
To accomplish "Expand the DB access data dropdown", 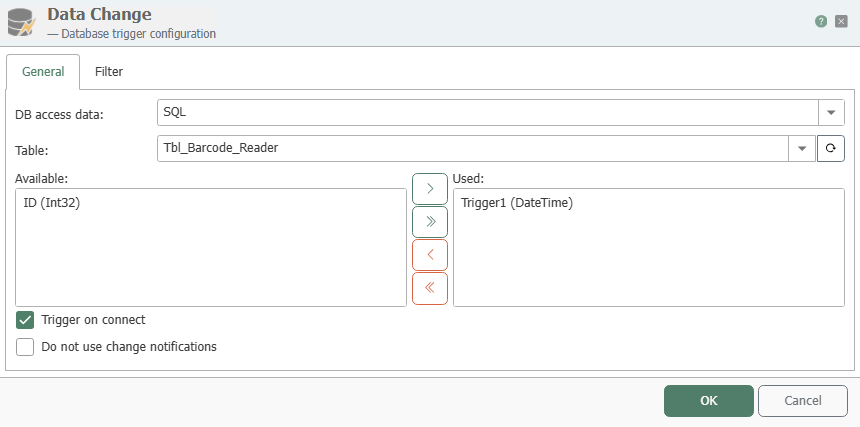I will 831,112.
